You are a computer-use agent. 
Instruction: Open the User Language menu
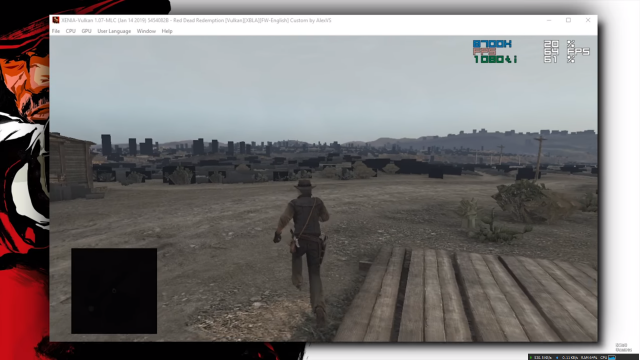coord(114,31)
